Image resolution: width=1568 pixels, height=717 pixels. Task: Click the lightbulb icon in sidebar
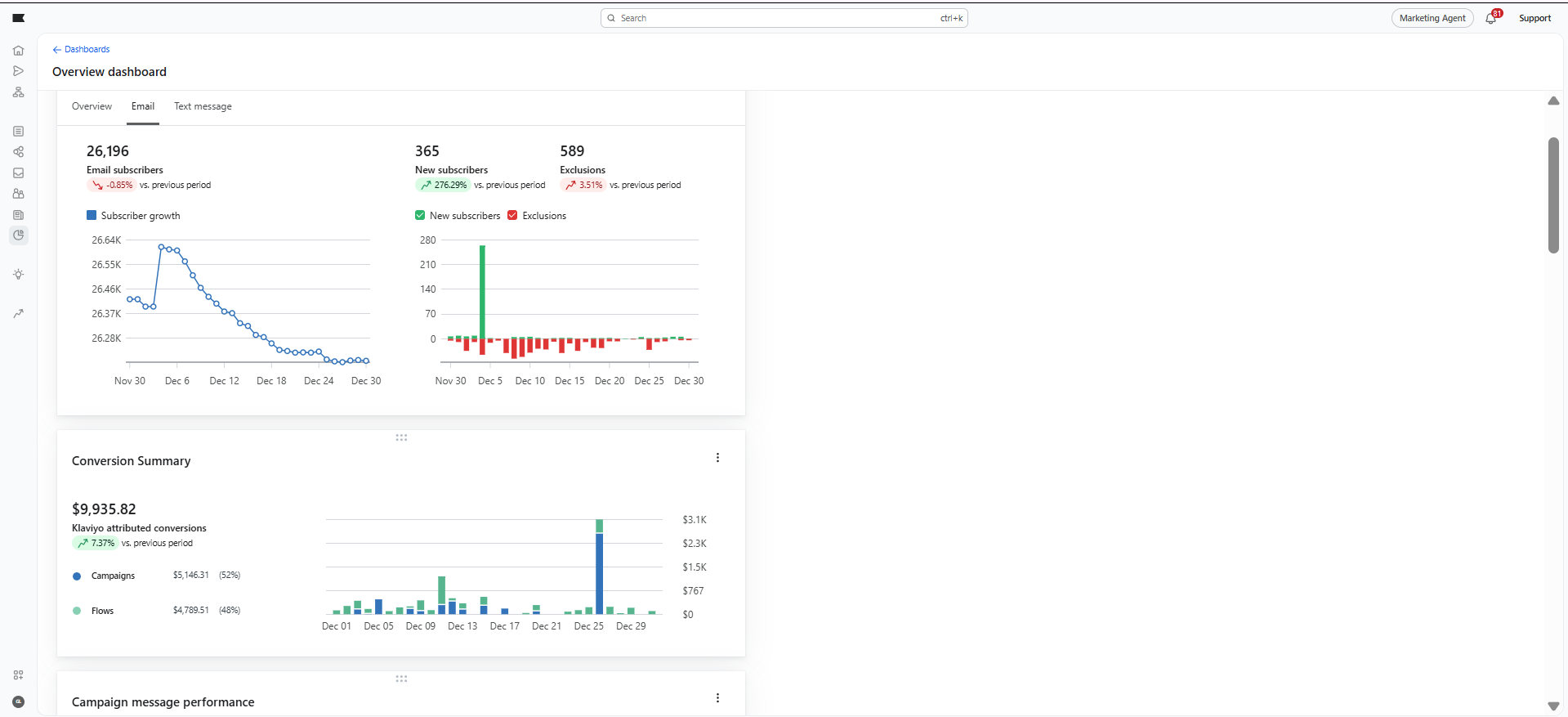(18, 275)
